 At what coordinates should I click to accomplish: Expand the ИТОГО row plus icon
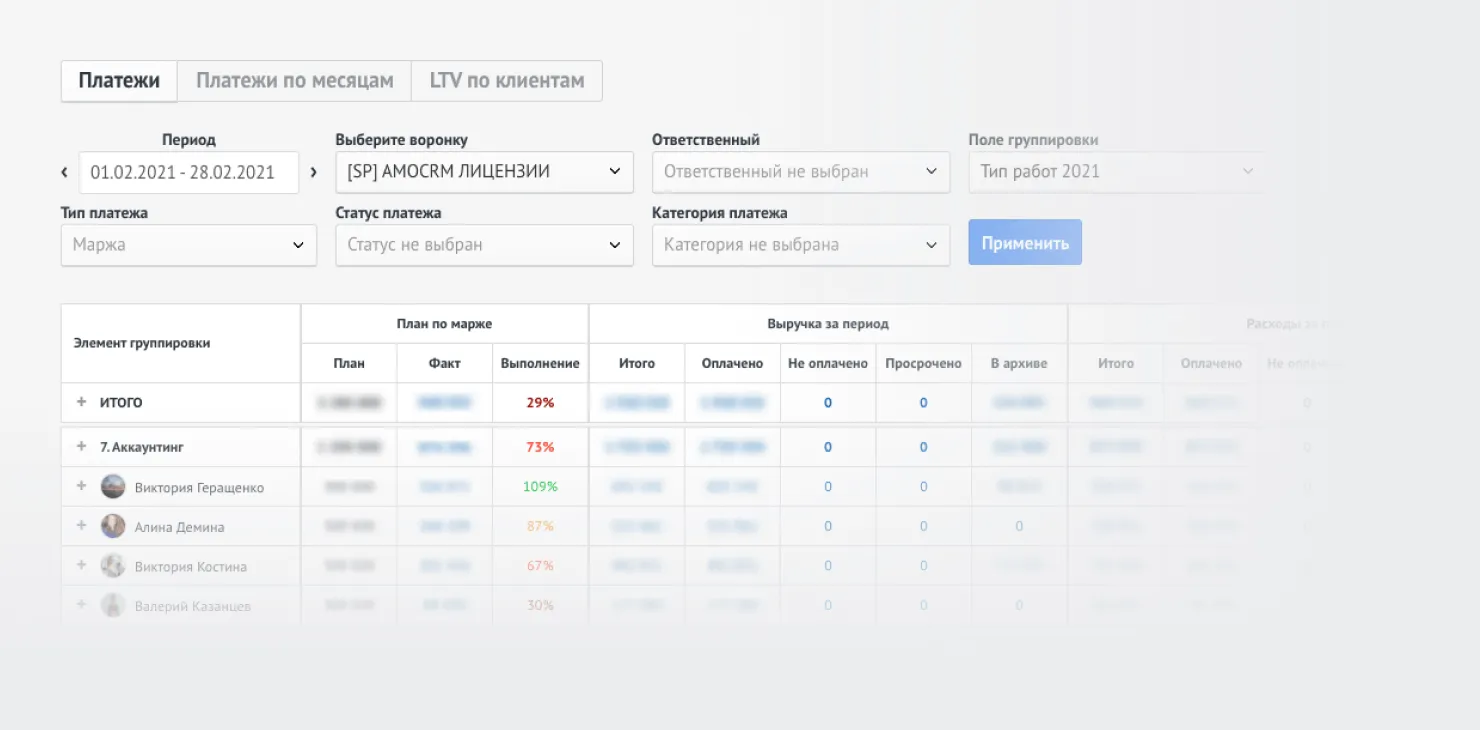(82, 402)
